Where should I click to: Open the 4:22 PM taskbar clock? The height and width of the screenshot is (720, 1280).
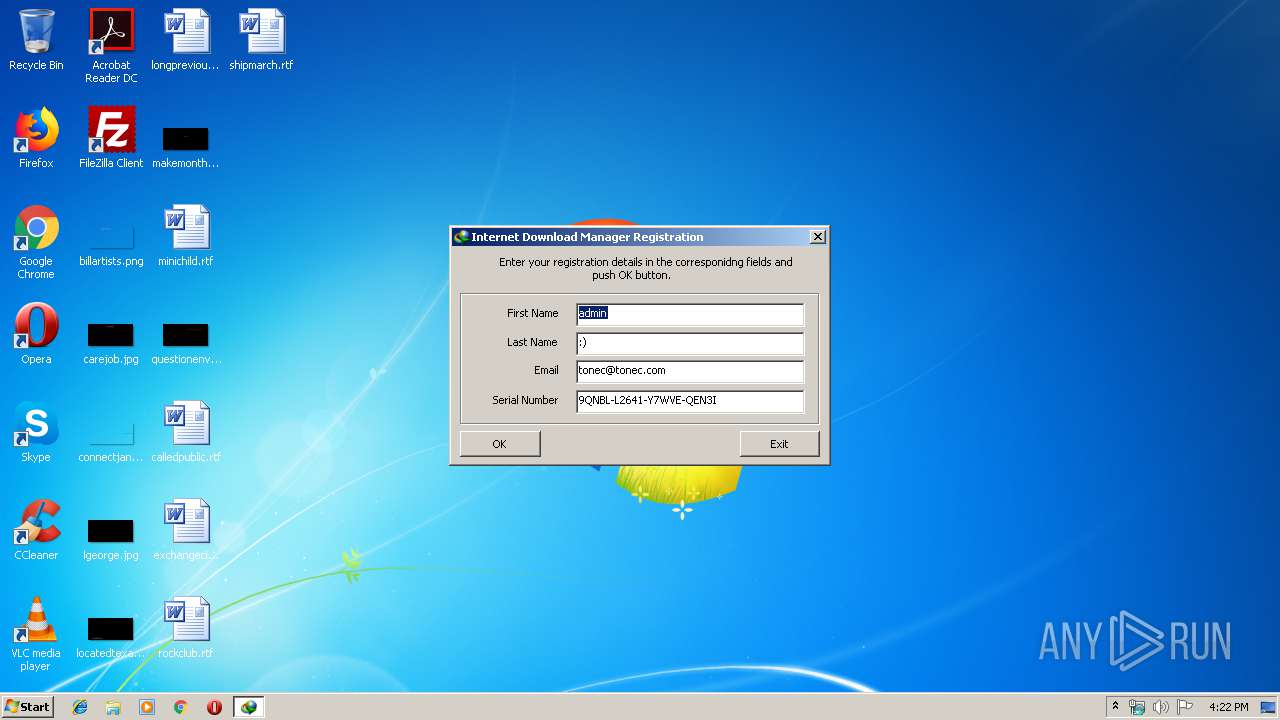pyautogui.click(x=1228, y=707)
